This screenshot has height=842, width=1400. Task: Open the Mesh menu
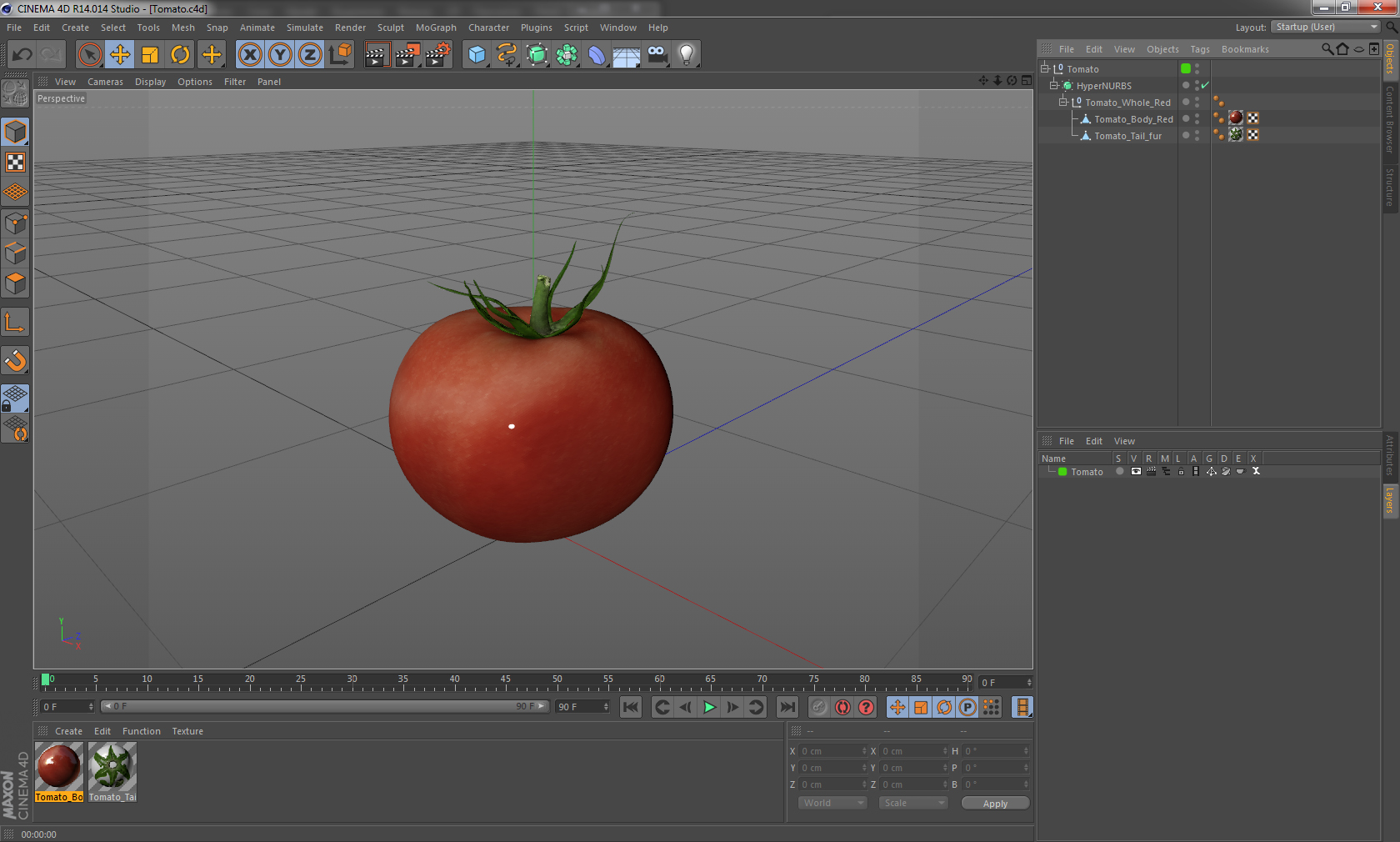tap(182, 28)
